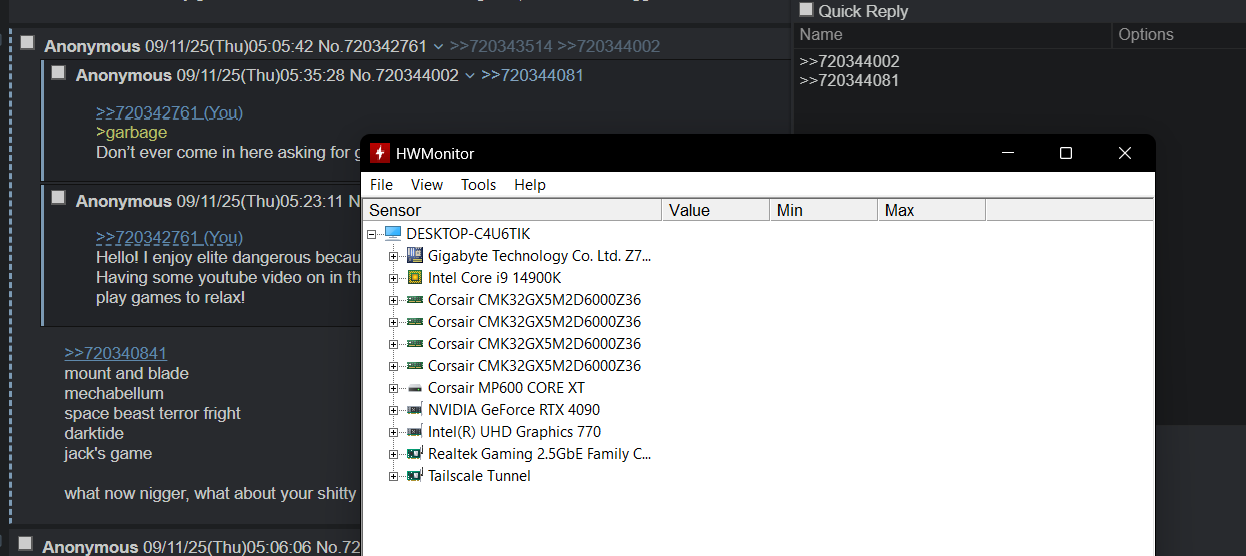Select the DESKTOP-C4U6TIK root label

[468, 234]
